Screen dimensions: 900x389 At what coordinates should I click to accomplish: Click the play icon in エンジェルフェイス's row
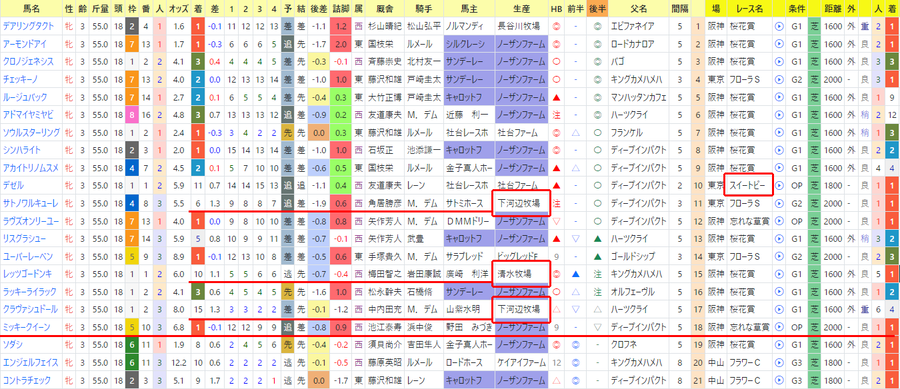779,363
